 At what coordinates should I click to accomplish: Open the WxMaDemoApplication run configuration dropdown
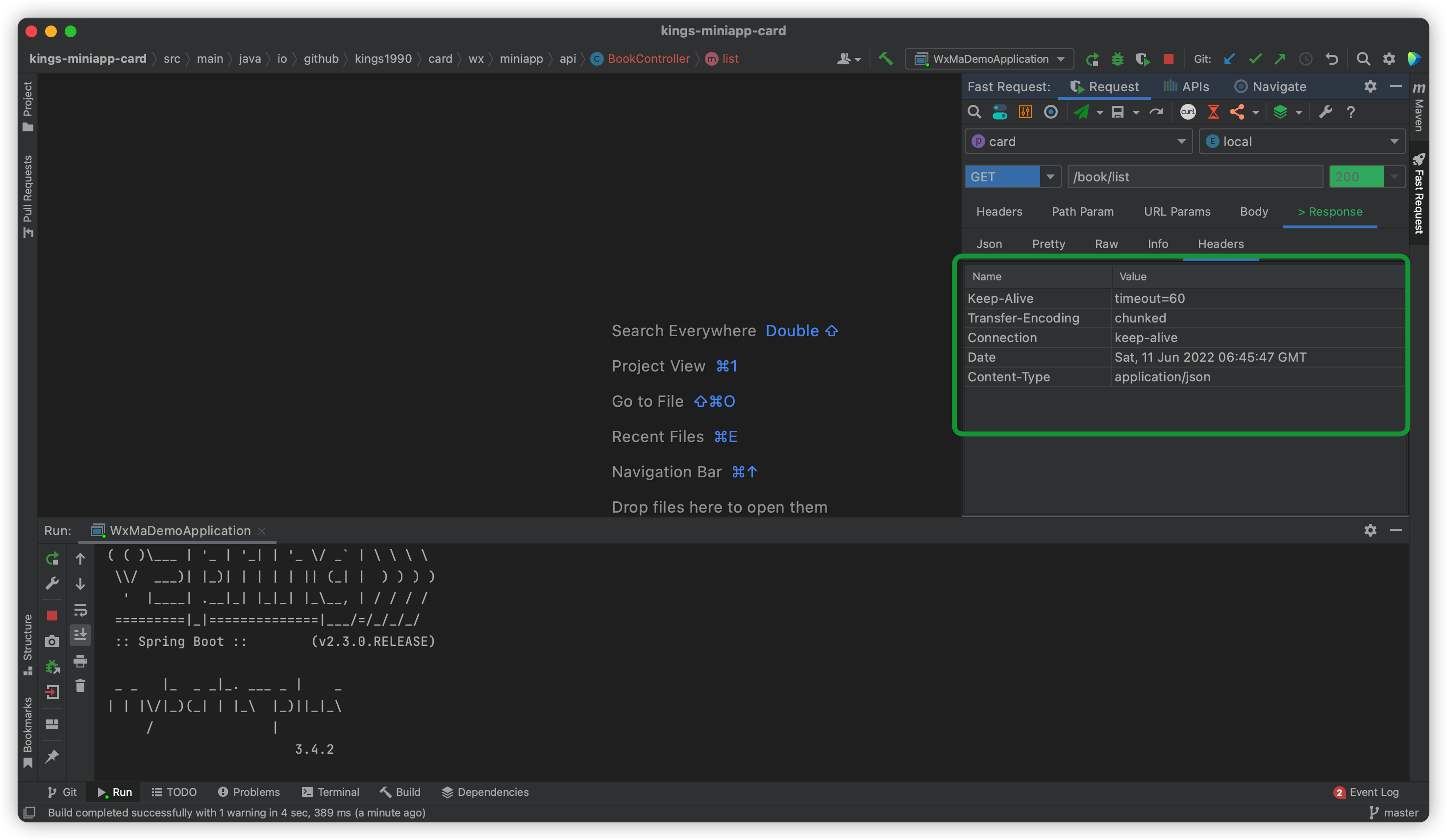(989, 58)
